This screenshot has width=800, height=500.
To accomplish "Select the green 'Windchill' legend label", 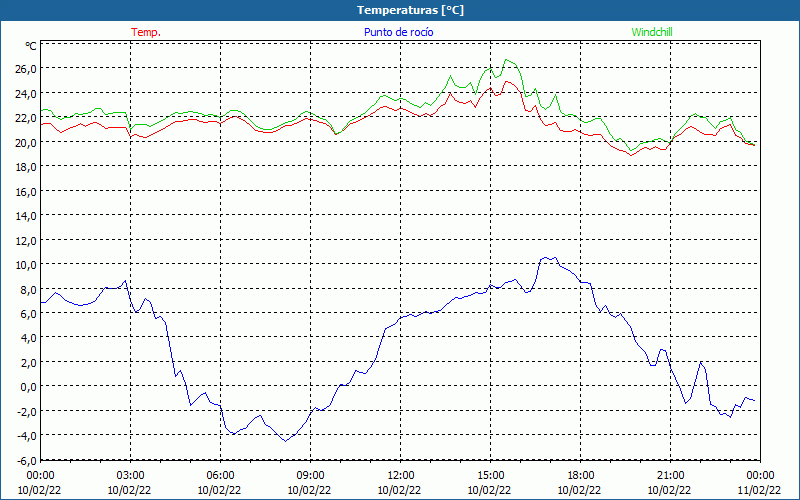I will [652, 32].
